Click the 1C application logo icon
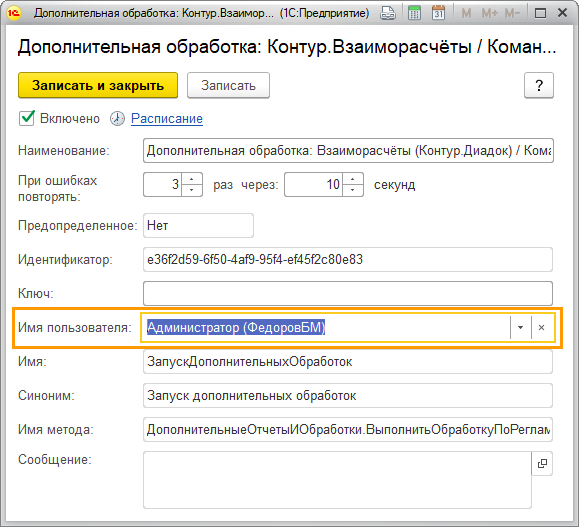 click(14, 13)
